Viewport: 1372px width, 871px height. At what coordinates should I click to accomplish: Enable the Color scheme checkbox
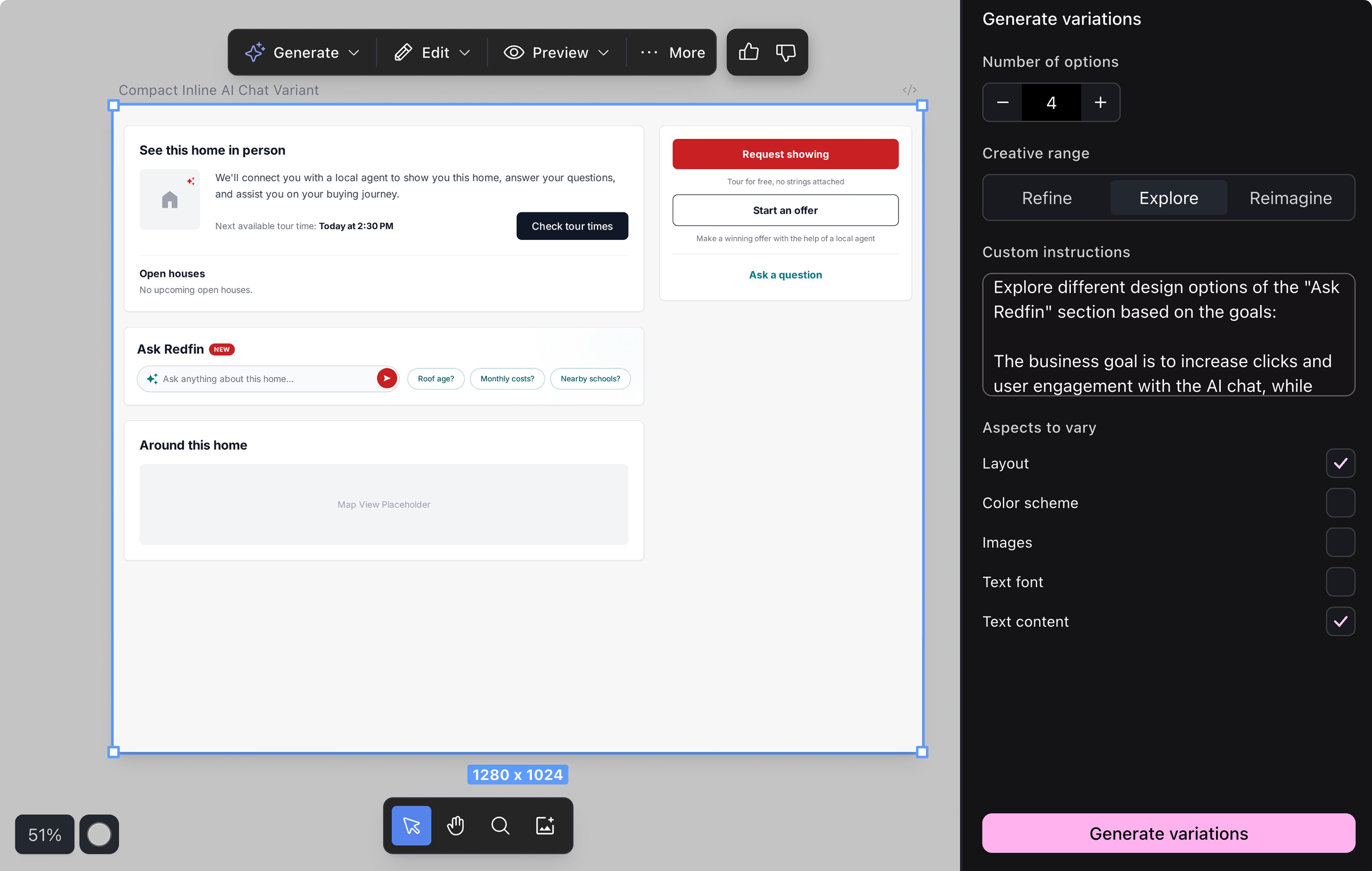[x=1340, y=503]
